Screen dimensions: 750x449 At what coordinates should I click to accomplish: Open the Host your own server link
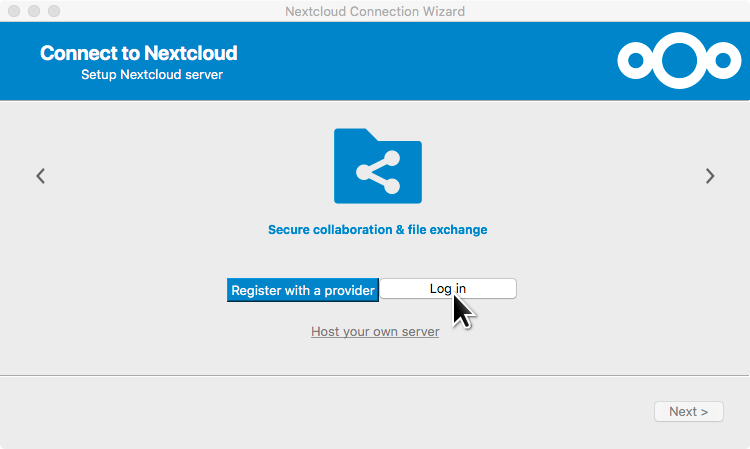click(x=375, y=331)
